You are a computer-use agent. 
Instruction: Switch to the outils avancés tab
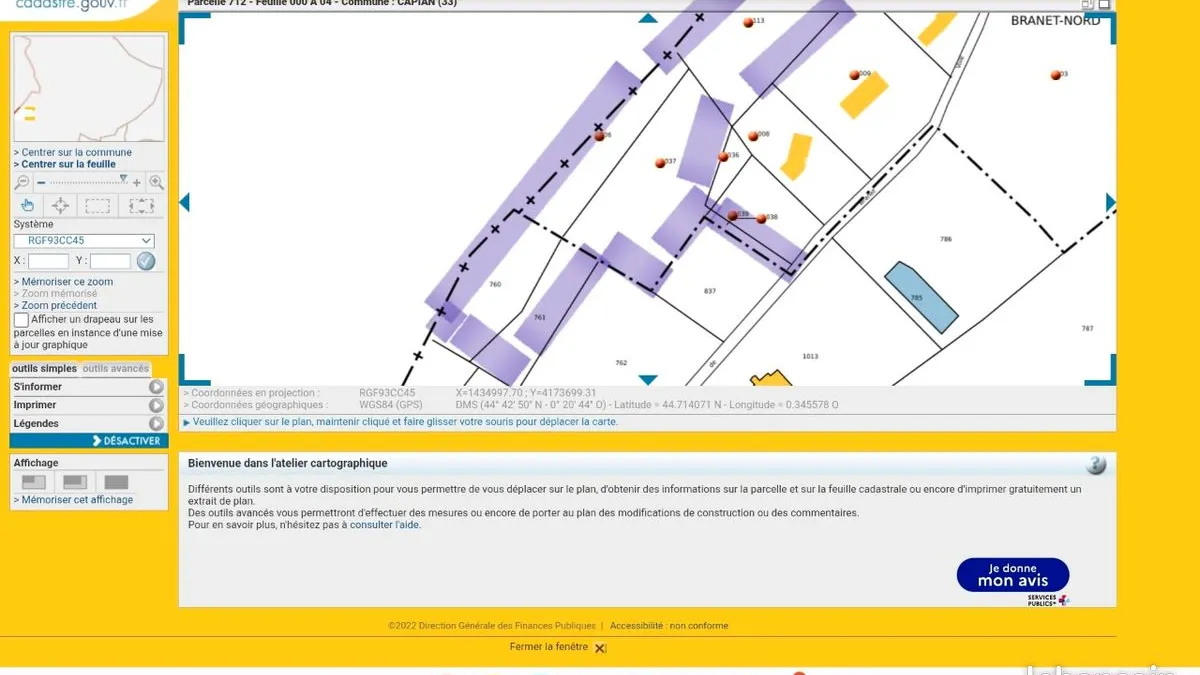point(115,369)
